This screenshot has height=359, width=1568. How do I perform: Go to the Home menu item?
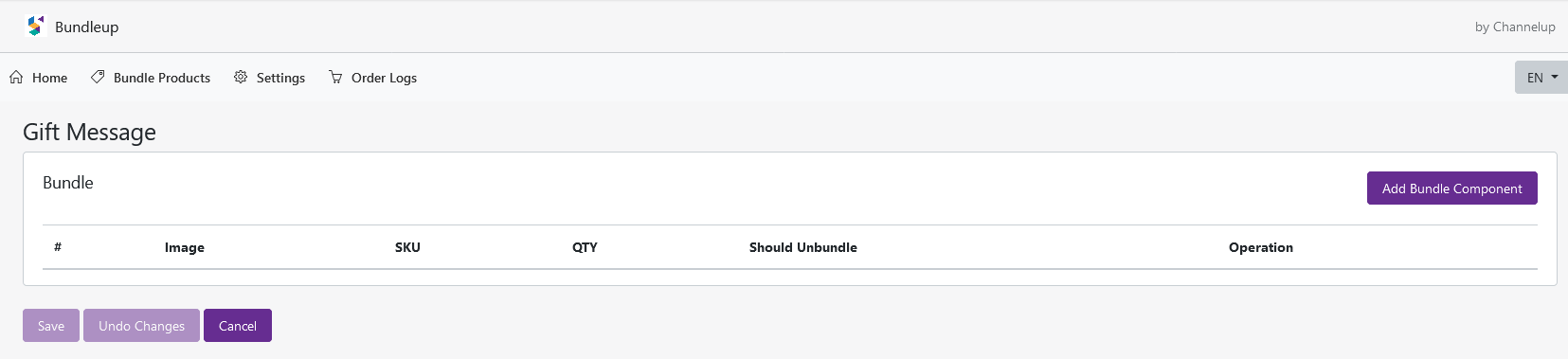pyautogui.click(x=39, y=78)
